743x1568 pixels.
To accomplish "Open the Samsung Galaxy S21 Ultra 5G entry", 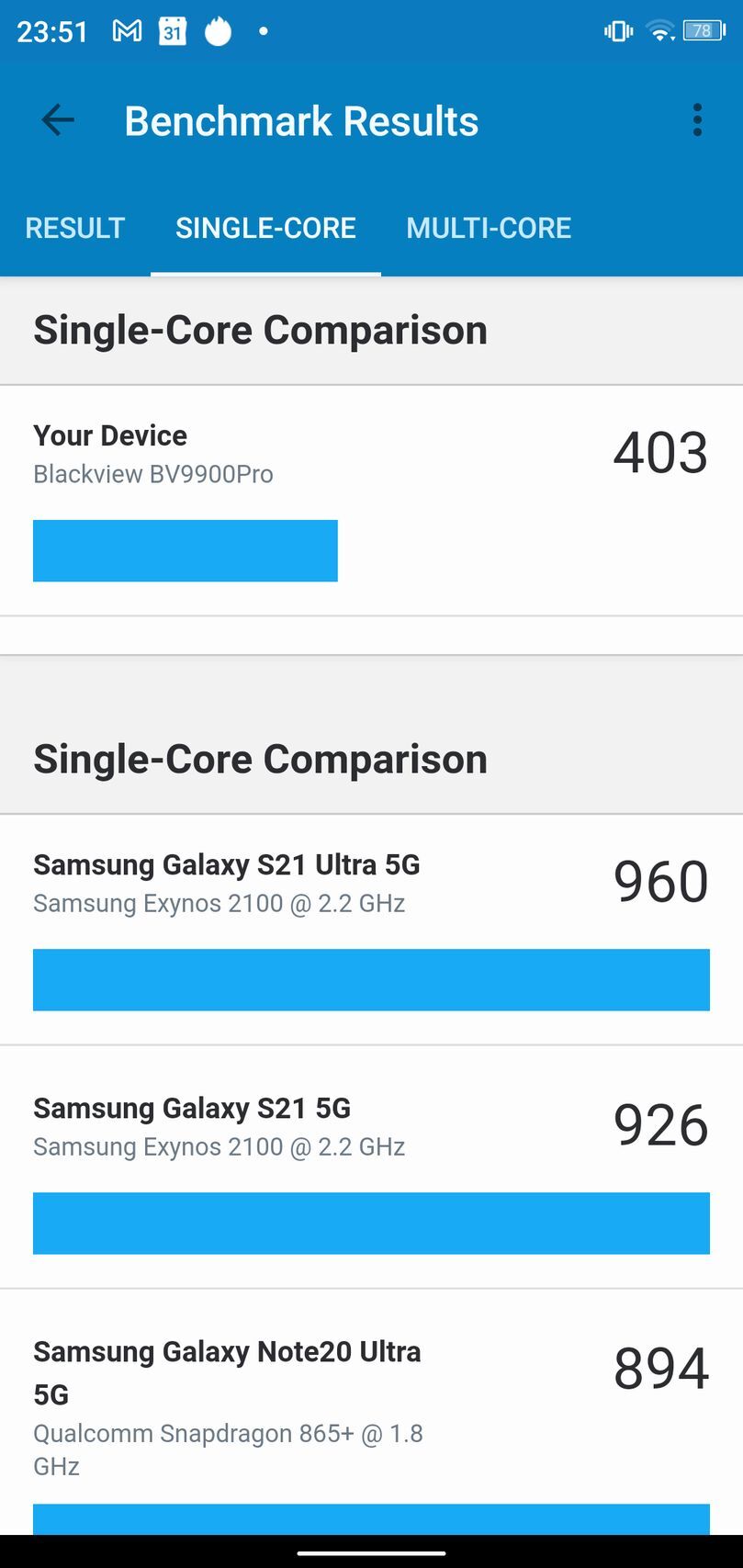I will tap(227, 865).
